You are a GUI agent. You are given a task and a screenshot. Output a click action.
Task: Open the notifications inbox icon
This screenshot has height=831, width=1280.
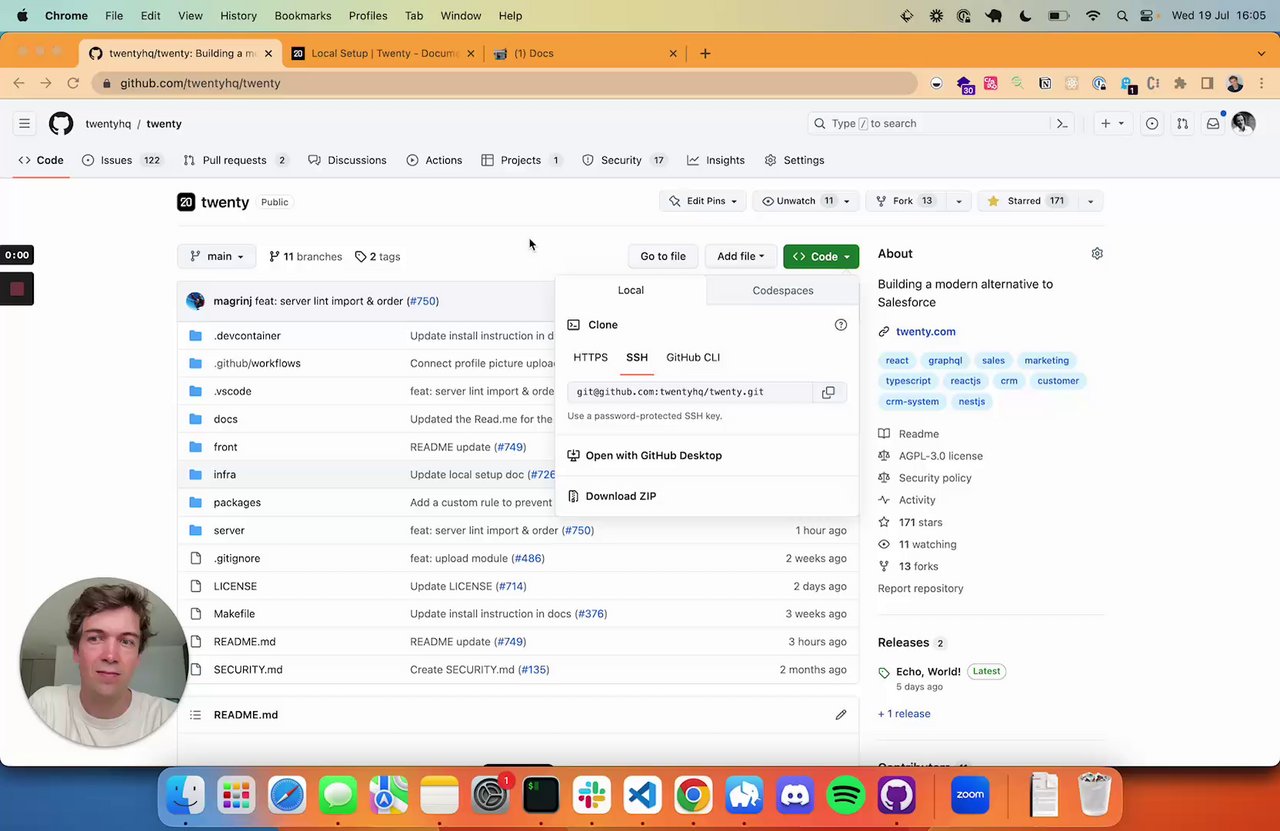coord(1213,123)
